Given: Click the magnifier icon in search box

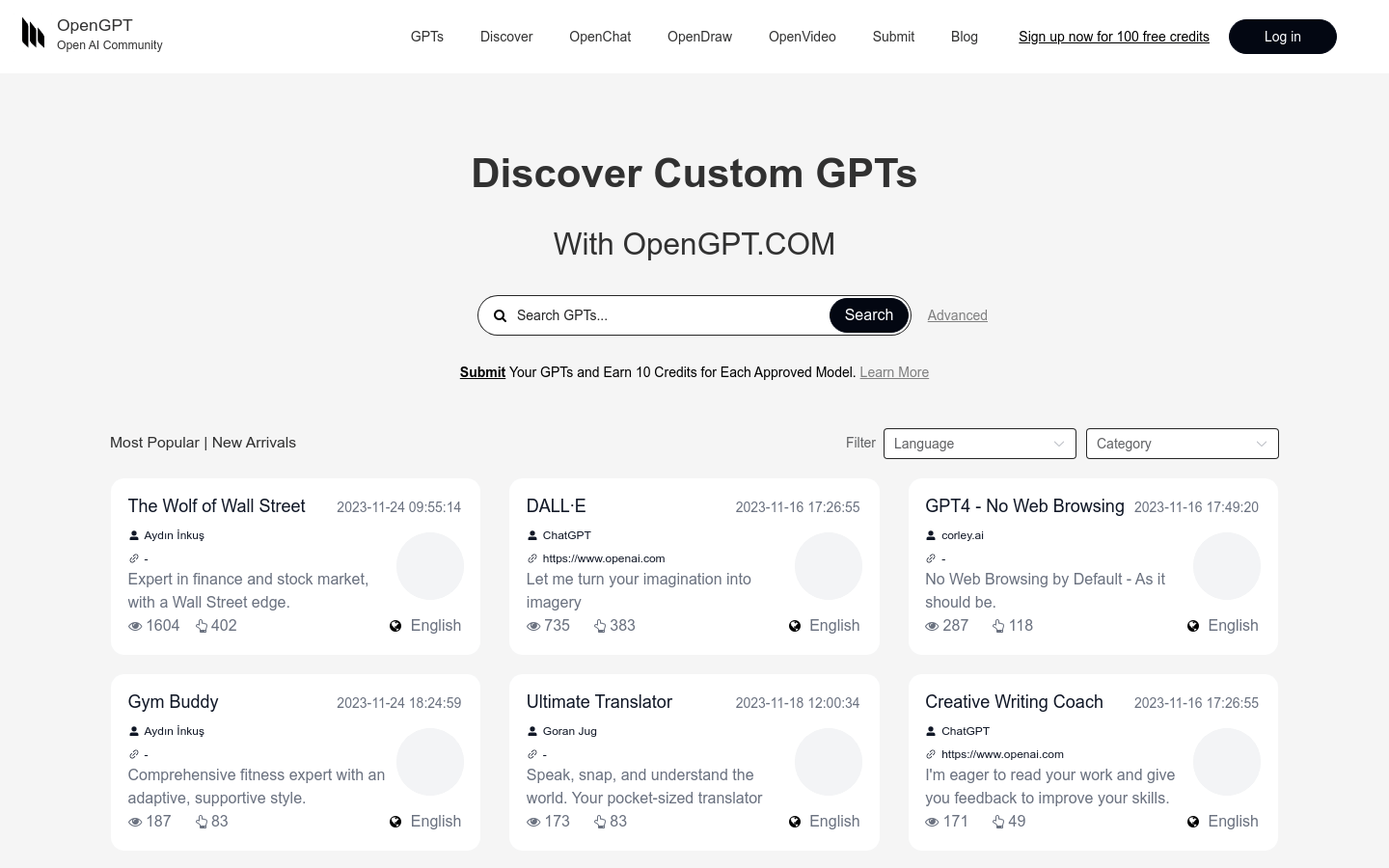Looking at the screenshot, I should point(501,315).
